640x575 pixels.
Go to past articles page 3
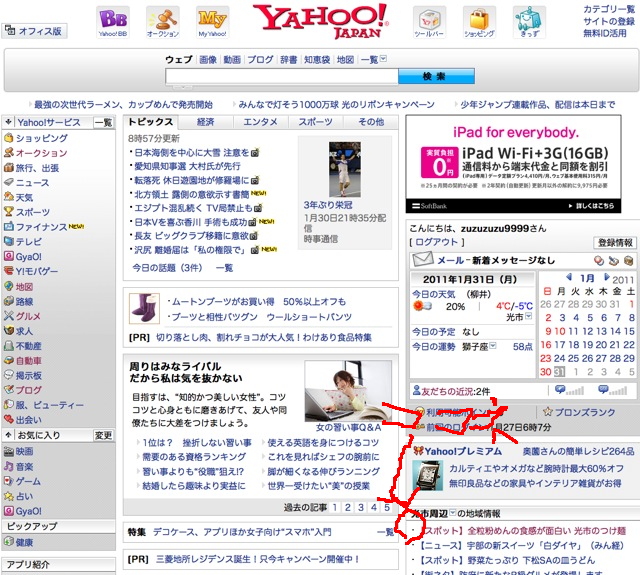pos(361,507)
